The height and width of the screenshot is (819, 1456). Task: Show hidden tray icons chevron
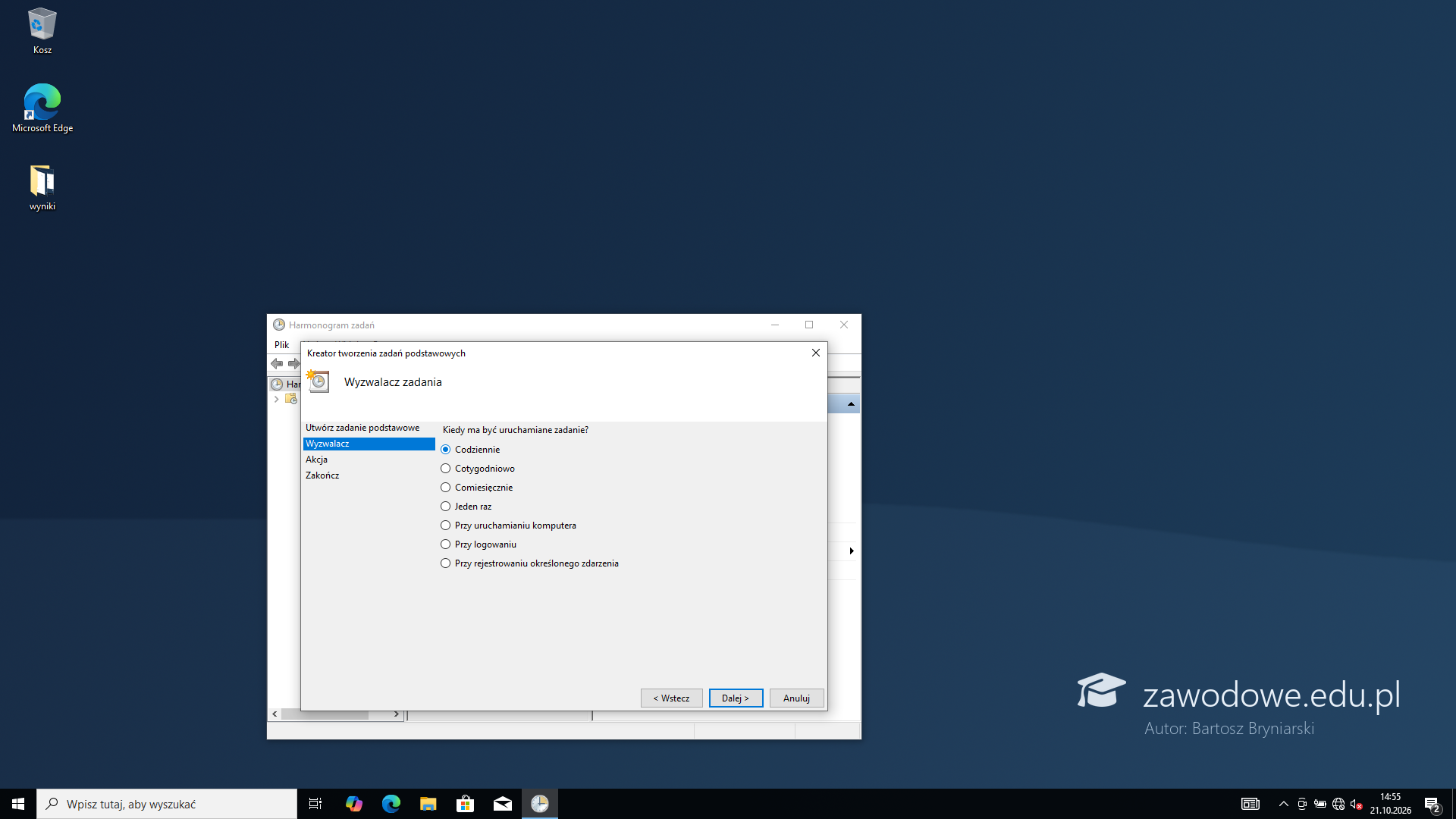point(1283,804)
